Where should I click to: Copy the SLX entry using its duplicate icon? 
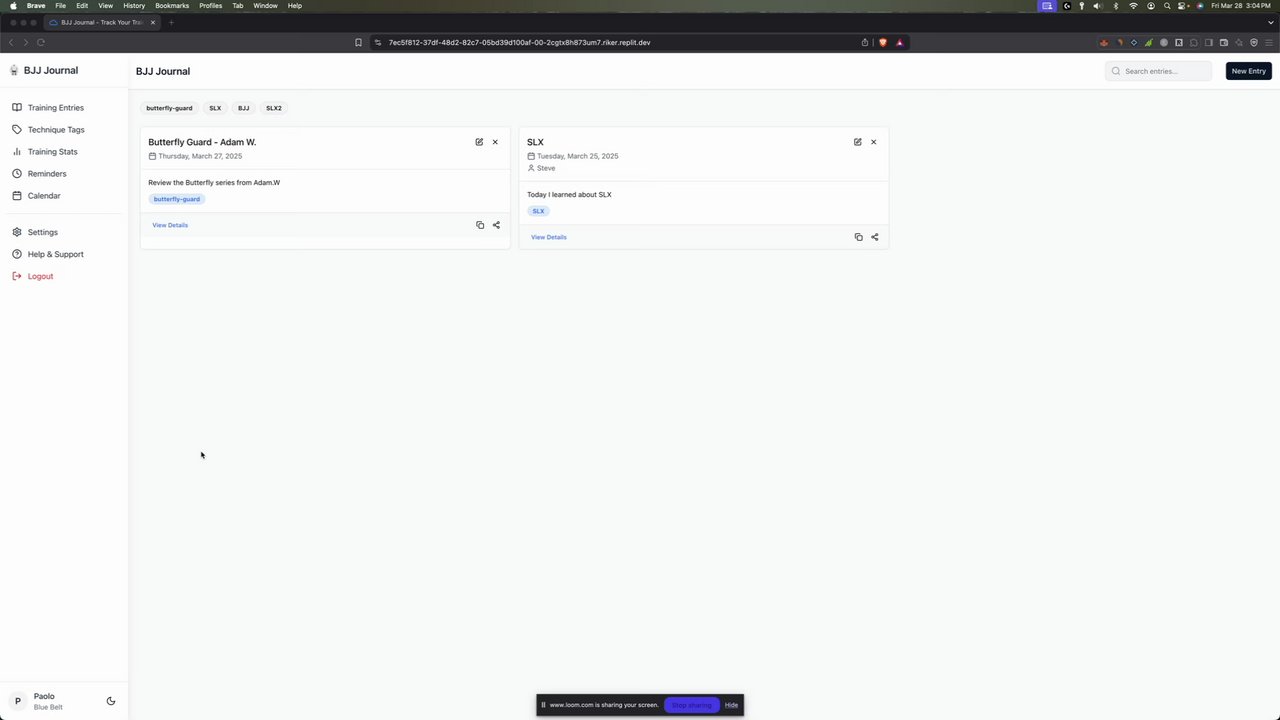(858, 237)
